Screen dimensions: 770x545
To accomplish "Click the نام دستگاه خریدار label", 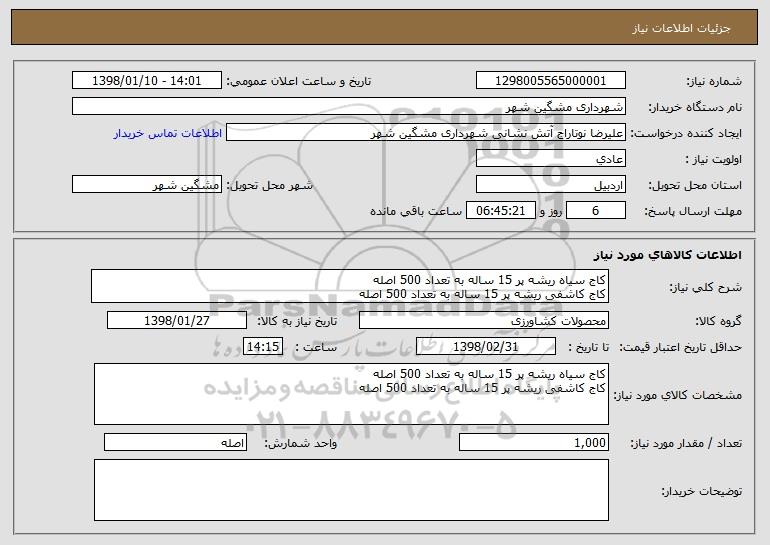I will [695, 107].
